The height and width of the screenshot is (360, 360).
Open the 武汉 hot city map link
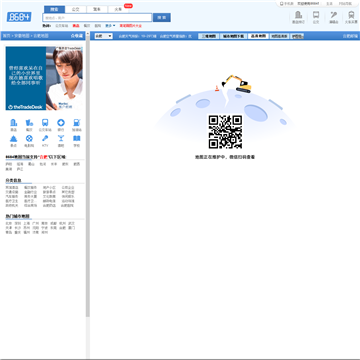click(71, 223)
